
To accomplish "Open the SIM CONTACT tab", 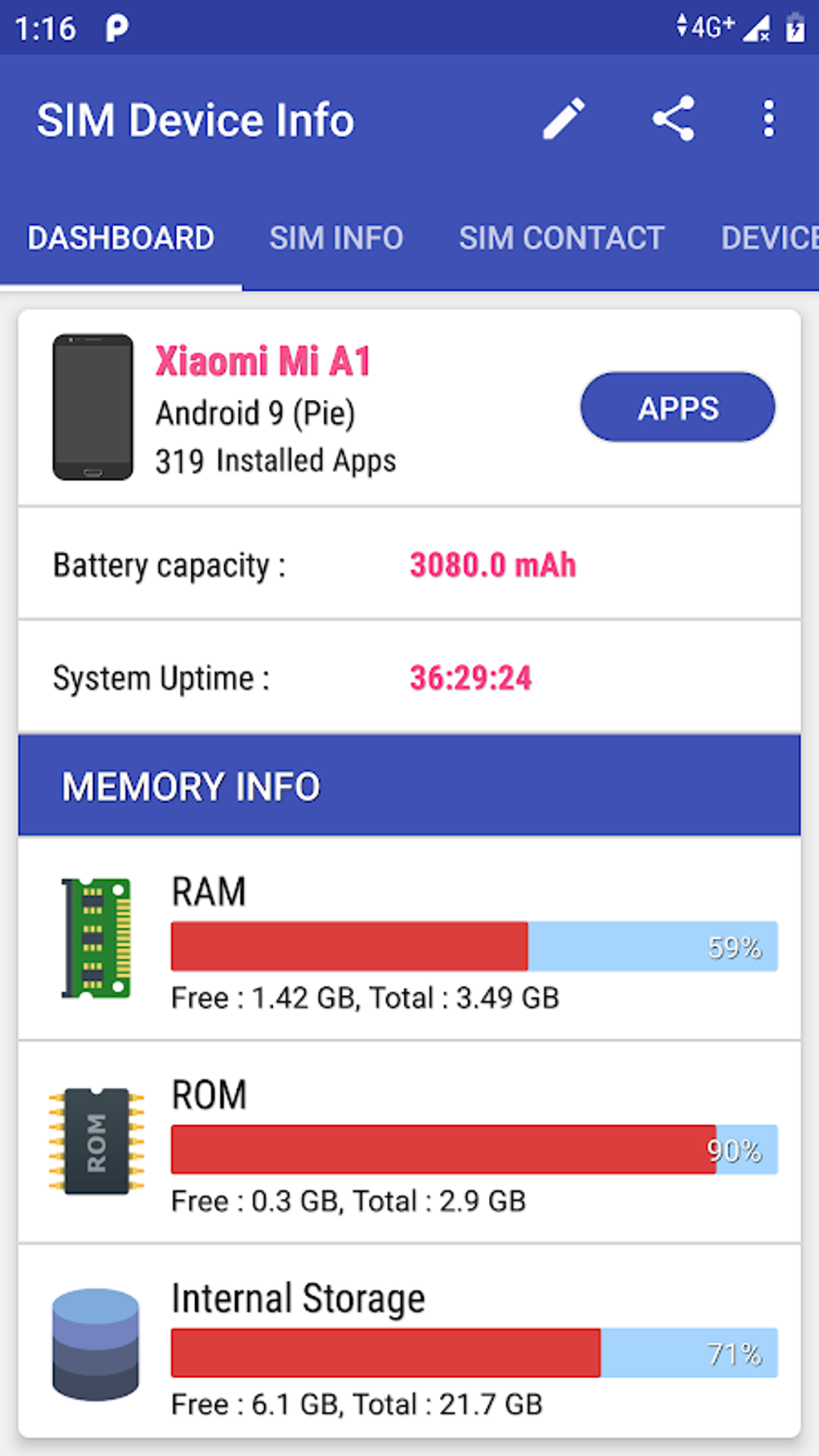I will [x=561, y=238].
